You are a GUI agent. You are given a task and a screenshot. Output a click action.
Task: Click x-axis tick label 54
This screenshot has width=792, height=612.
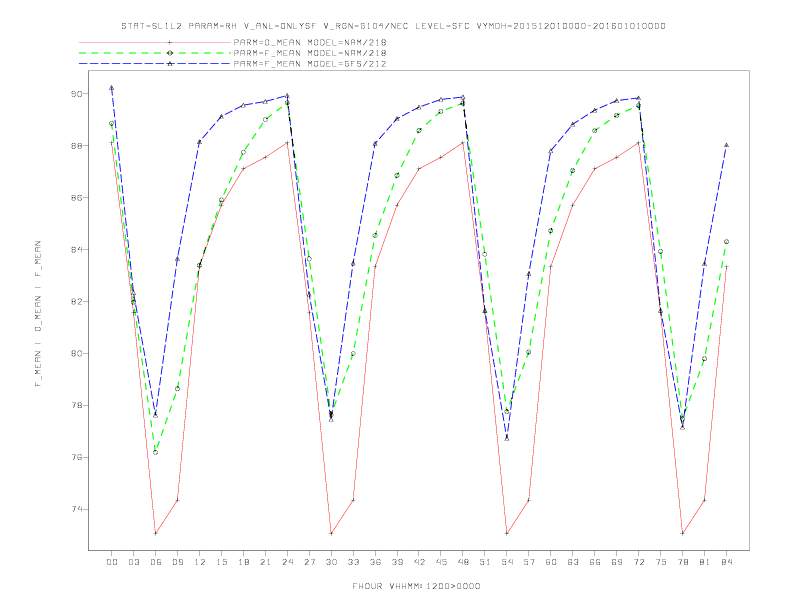click(x=507, y=562)
